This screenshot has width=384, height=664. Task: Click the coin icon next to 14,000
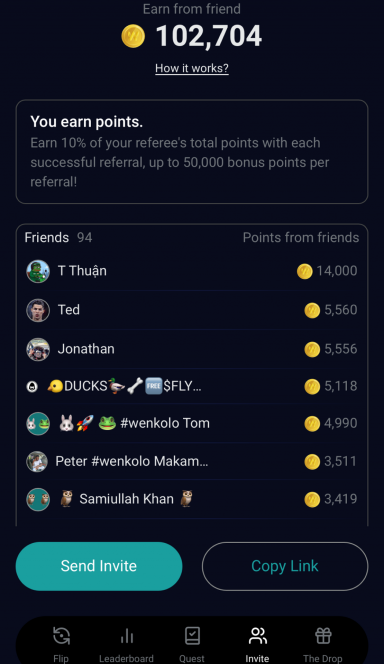(304, 271)
